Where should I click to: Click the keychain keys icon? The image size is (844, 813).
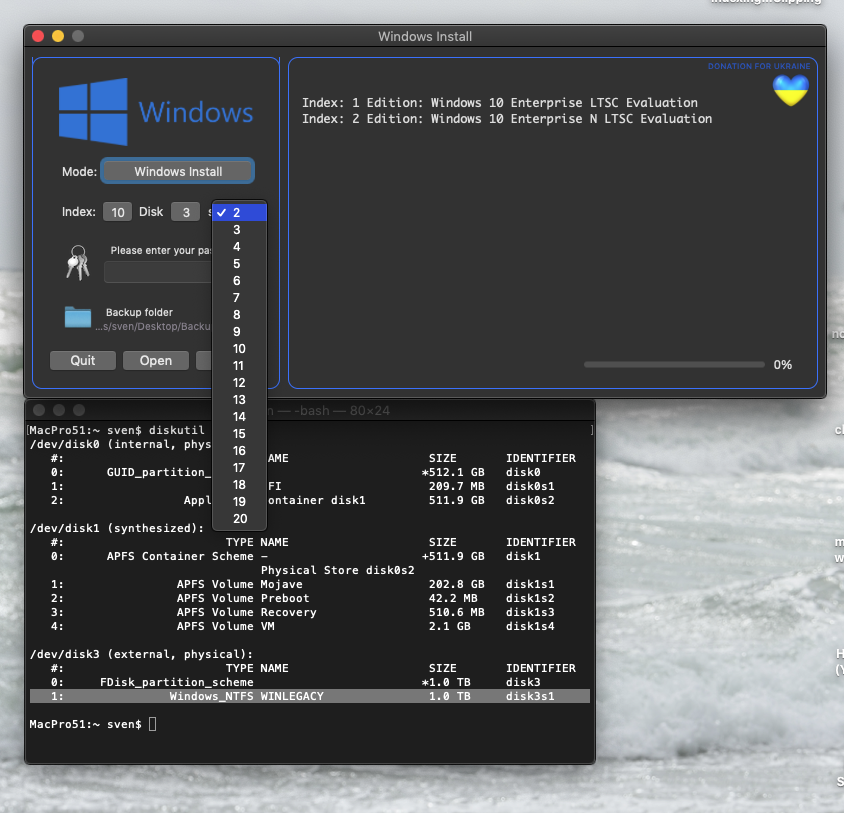pyautogui.click(x=78, y=263)
